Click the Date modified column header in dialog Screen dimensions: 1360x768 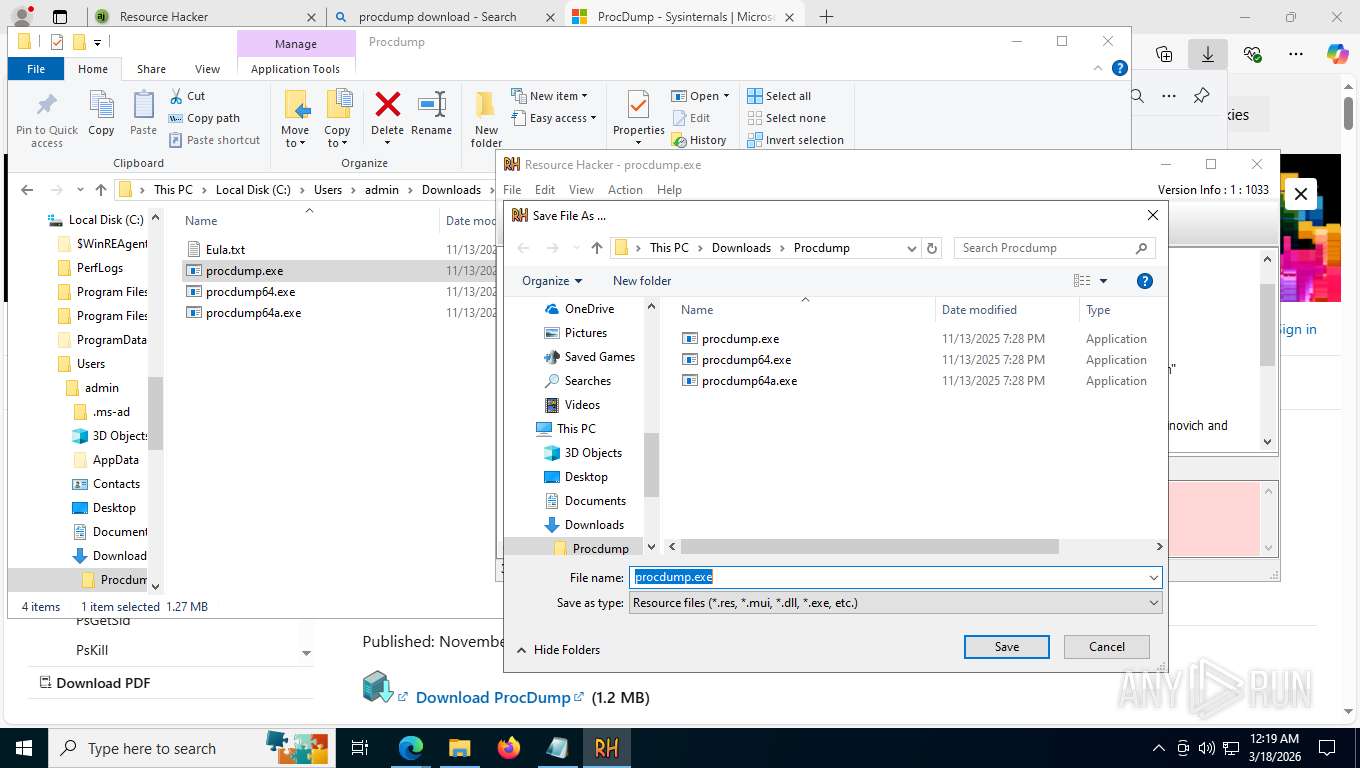pos(979,310)
